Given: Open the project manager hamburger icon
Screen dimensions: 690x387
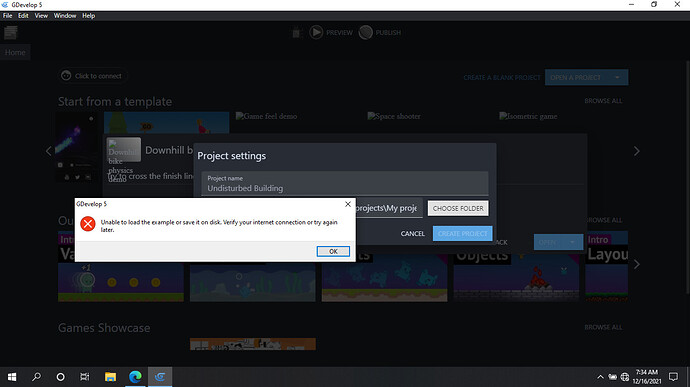Looking at the screenshot, I should click(x=11, y=33).
